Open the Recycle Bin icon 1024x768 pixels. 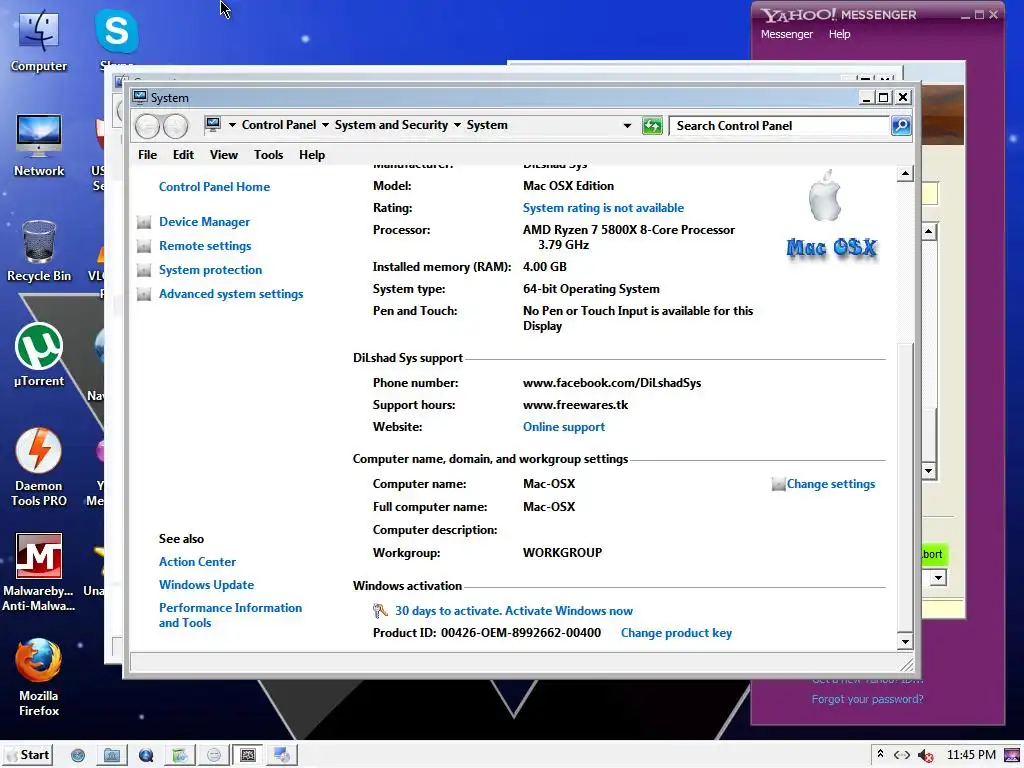pos(39,251)
